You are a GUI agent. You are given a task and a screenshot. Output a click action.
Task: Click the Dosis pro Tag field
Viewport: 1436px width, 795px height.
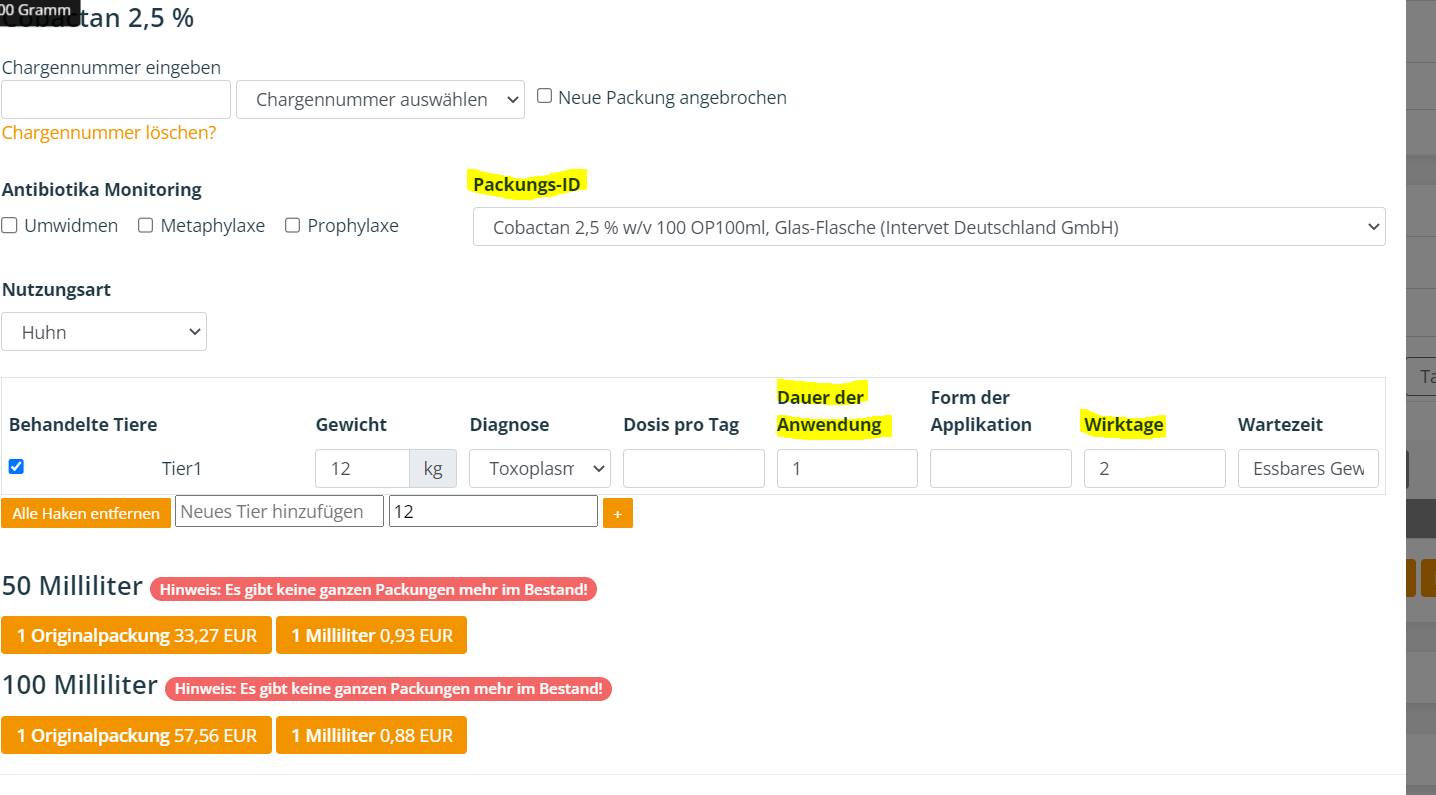pyautogui.click(x=694, y=468)
